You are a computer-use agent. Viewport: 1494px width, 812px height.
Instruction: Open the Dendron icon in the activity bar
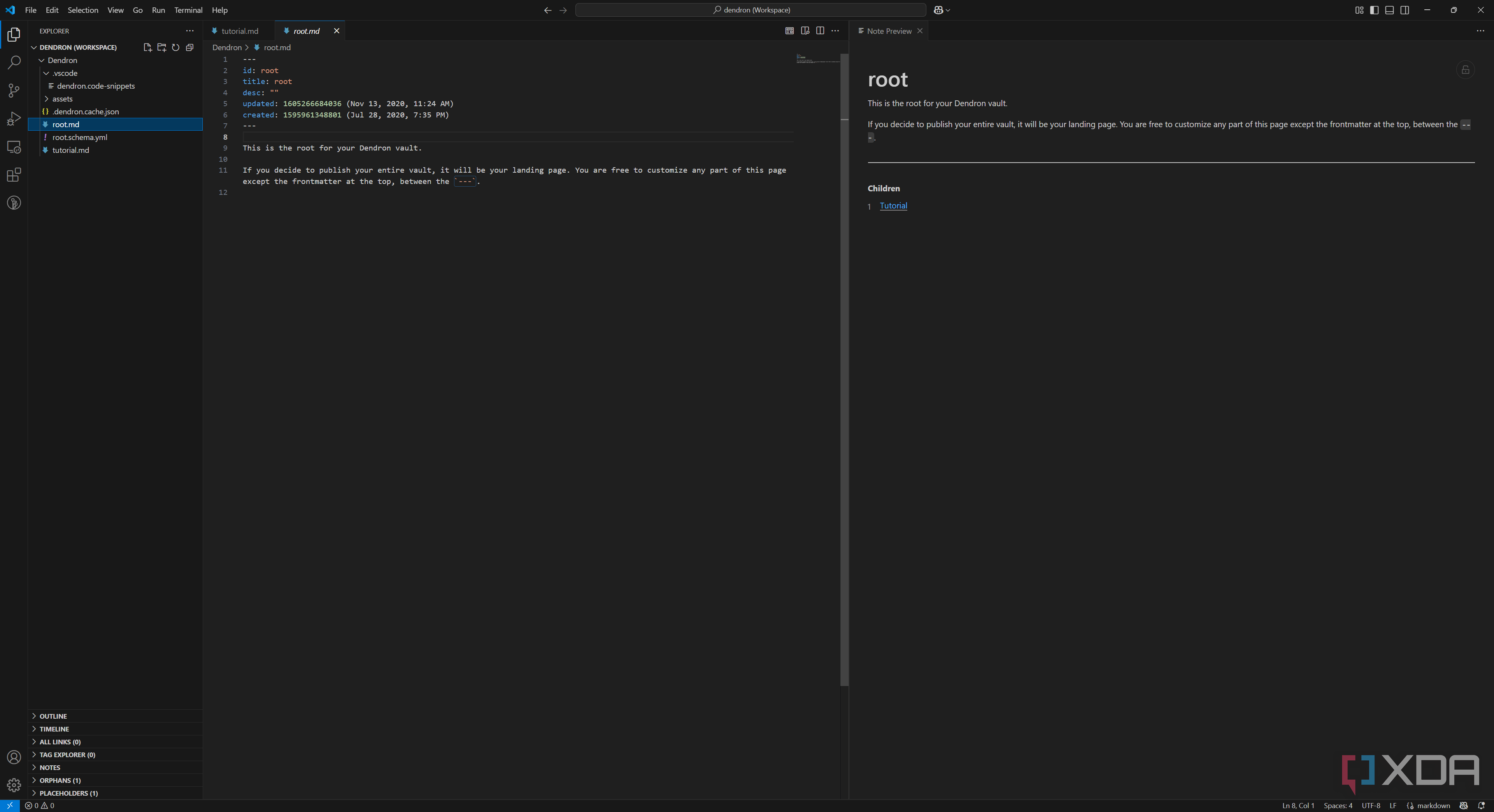pyautogui.click(x=14, y=203)
